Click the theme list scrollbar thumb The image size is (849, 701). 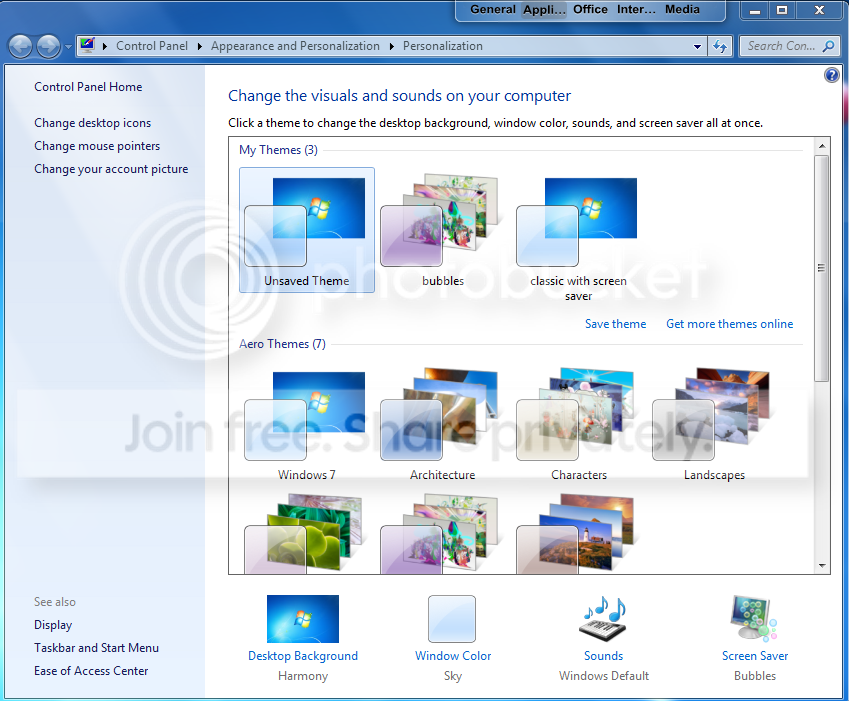pos(821,268)
